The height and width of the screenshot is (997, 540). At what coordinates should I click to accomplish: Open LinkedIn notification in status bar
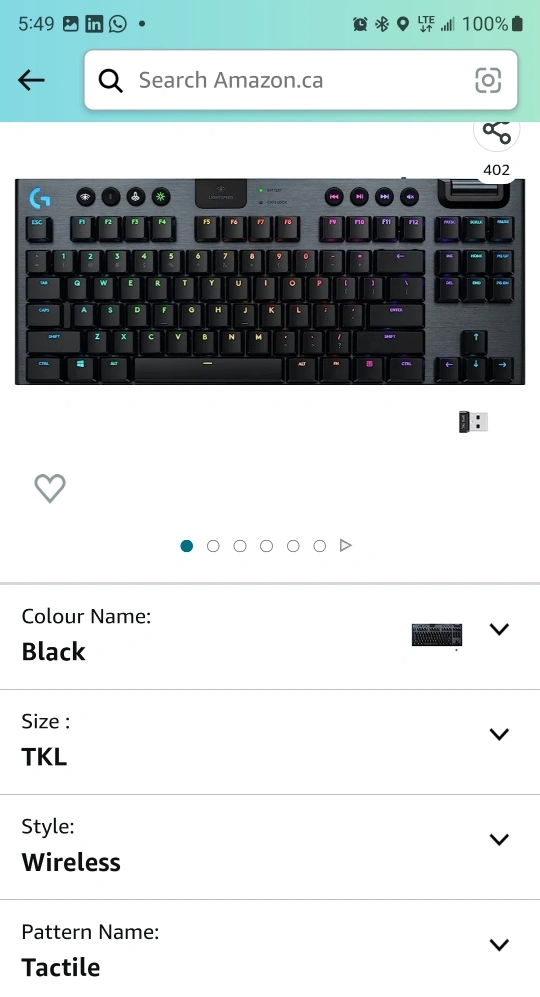point(94,24)
